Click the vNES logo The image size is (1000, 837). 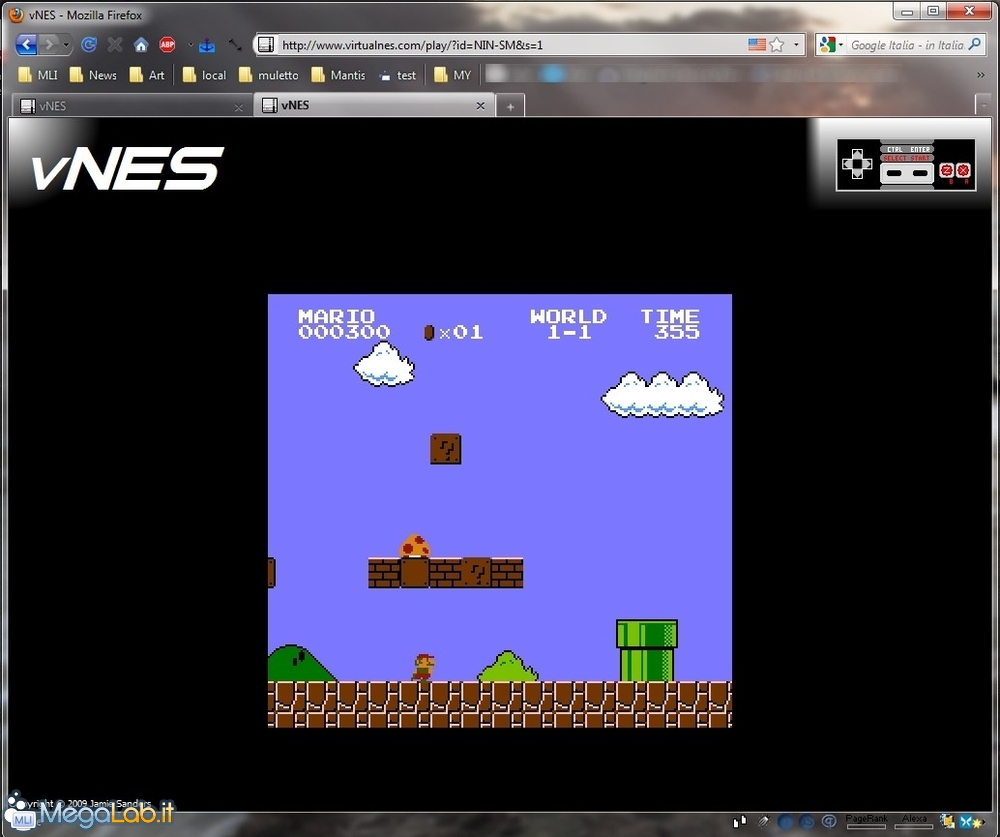[128, 168]
